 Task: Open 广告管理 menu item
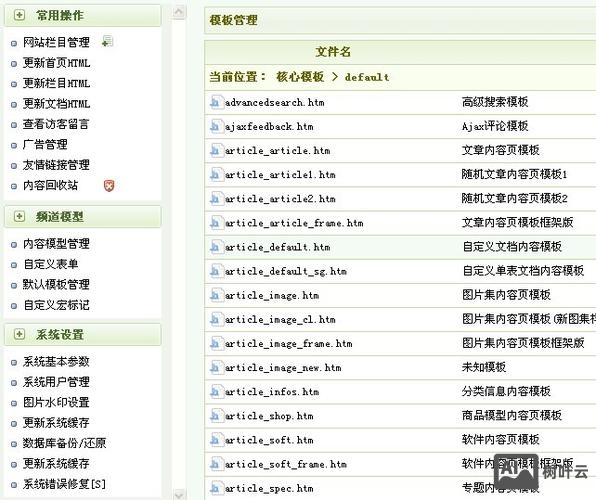click(45, 144)
